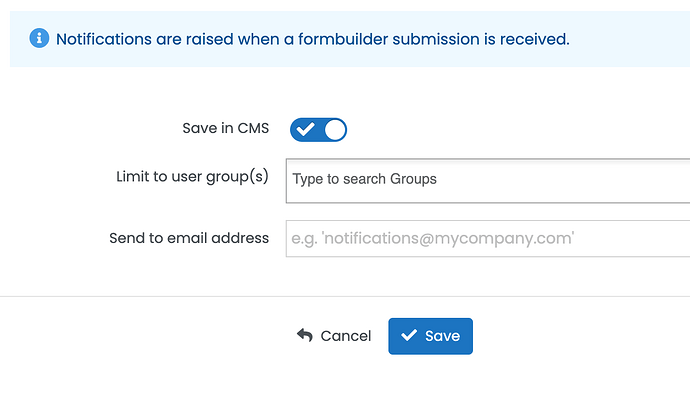The image size is (690, 407).
Task: Click the 'Cancel' text link
Action: (x=346, y=336)
